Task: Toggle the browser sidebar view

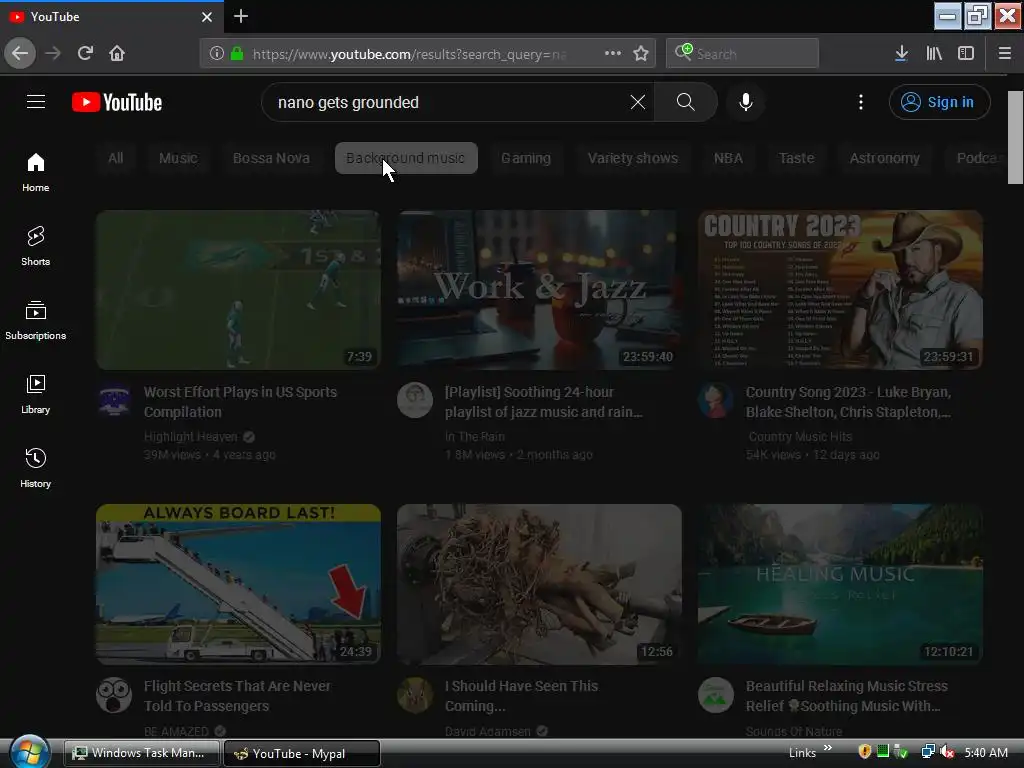Action: [966, 54]
